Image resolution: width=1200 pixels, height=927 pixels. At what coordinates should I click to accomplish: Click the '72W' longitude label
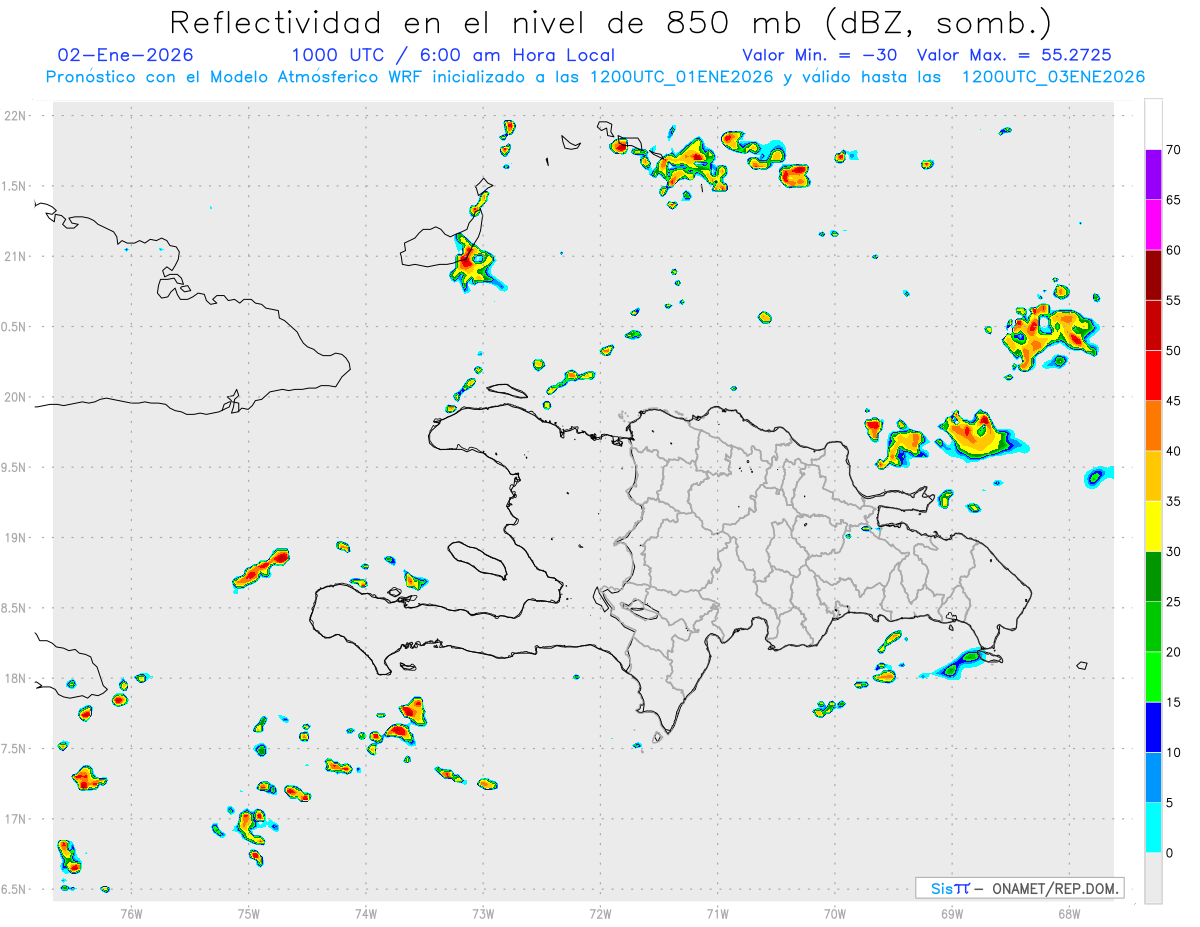pos(600,913)
